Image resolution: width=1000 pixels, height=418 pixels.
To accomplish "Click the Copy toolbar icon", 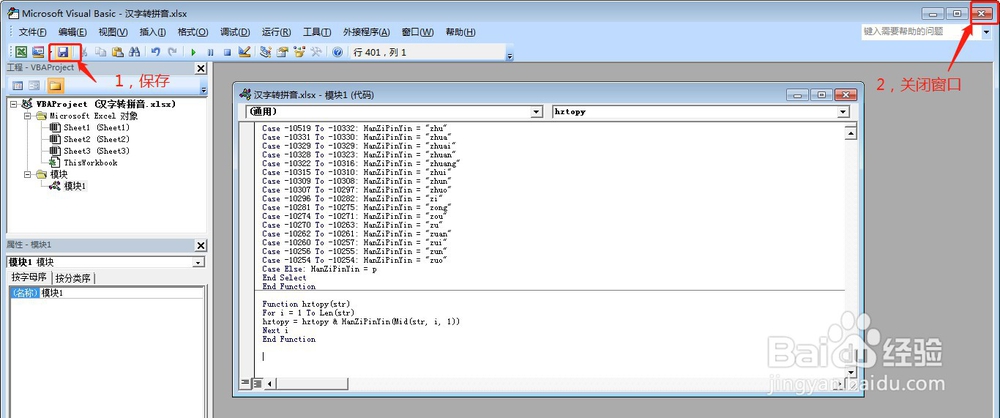I will (100, 52).
